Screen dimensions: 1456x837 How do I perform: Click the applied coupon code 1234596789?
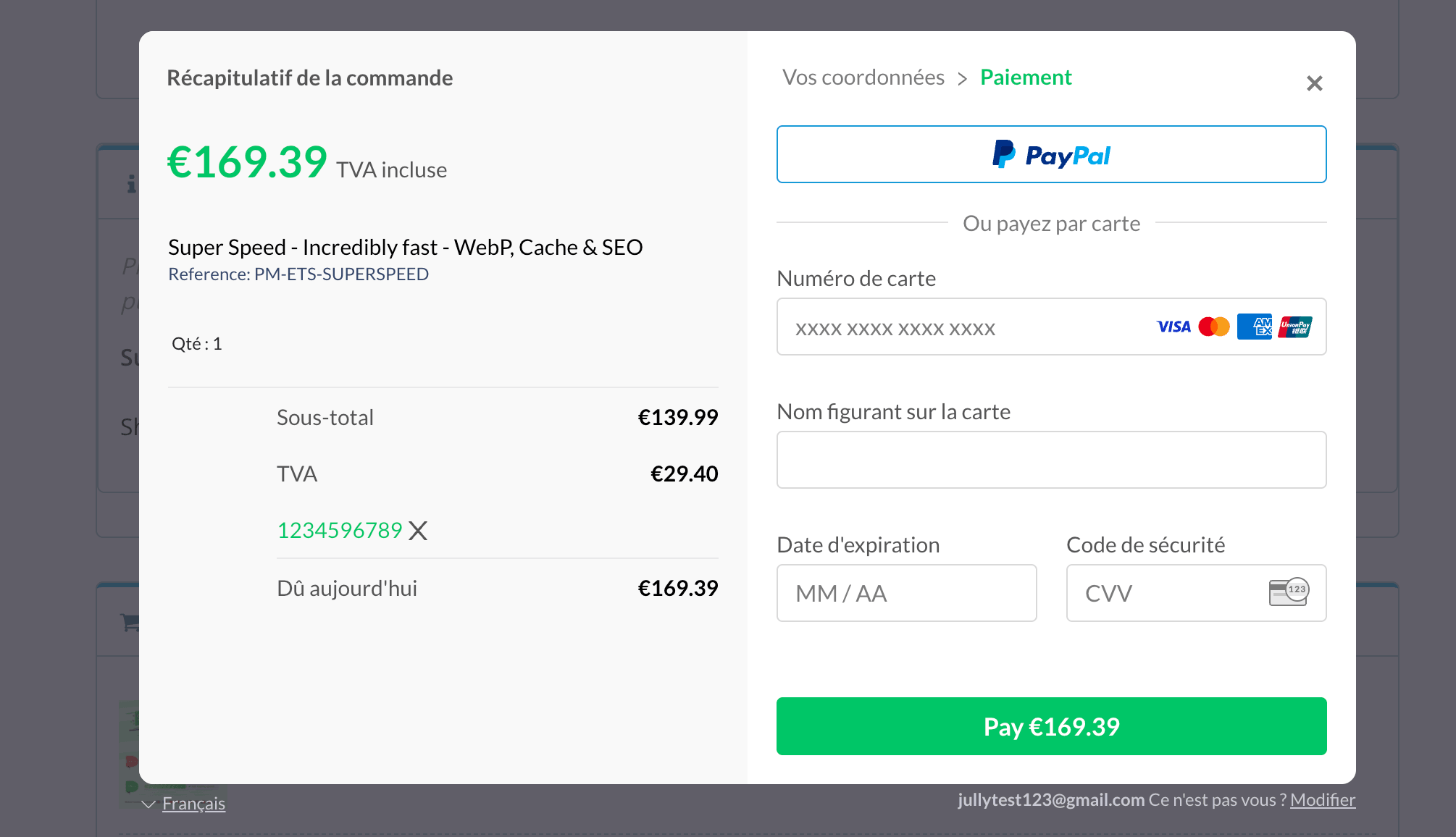(x=340, y=531)
